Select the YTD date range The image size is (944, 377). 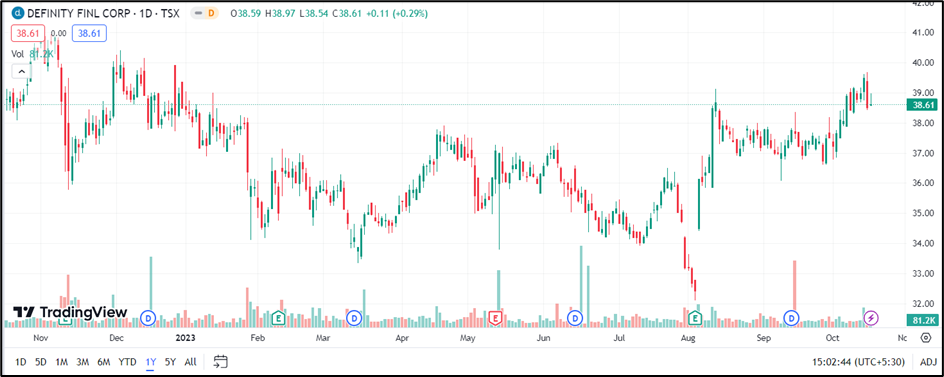click(x=127, y=362)
